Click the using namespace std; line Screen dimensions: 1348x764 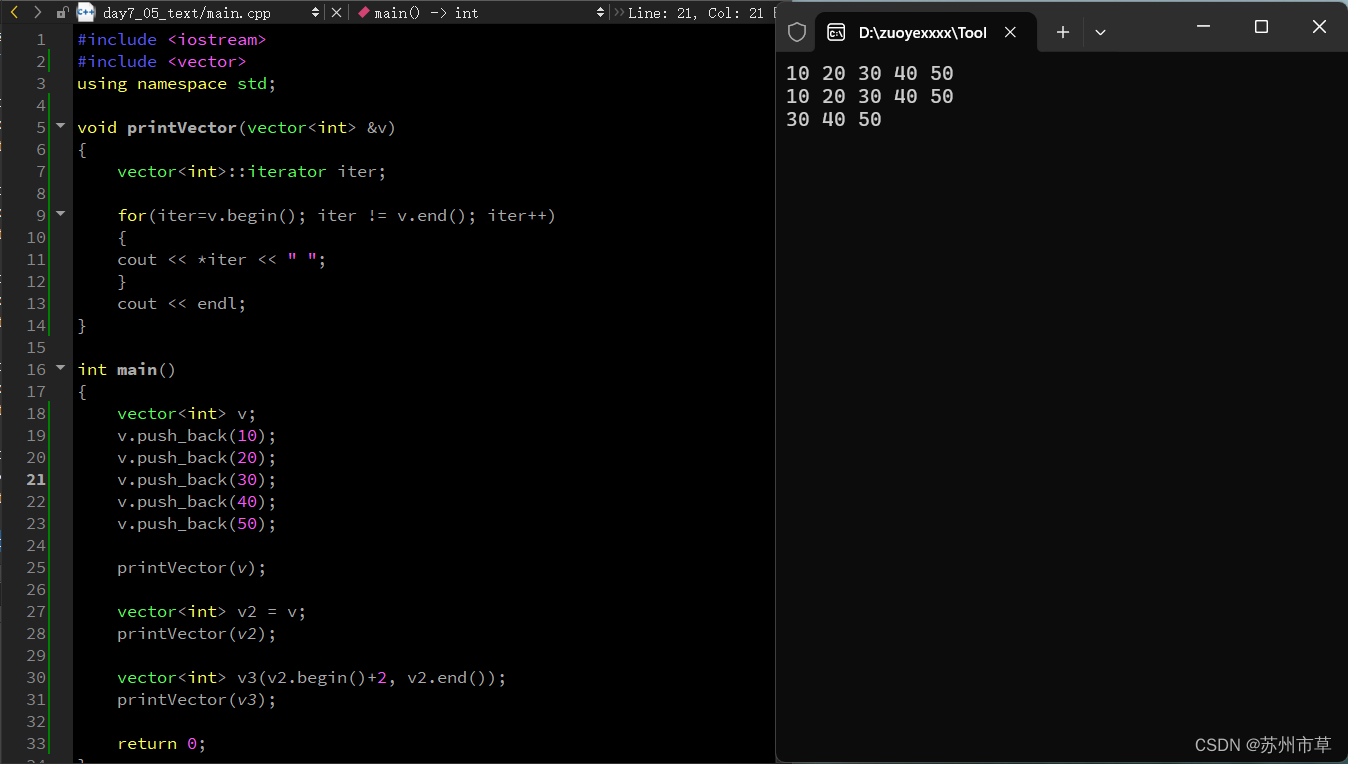[176, 83]
